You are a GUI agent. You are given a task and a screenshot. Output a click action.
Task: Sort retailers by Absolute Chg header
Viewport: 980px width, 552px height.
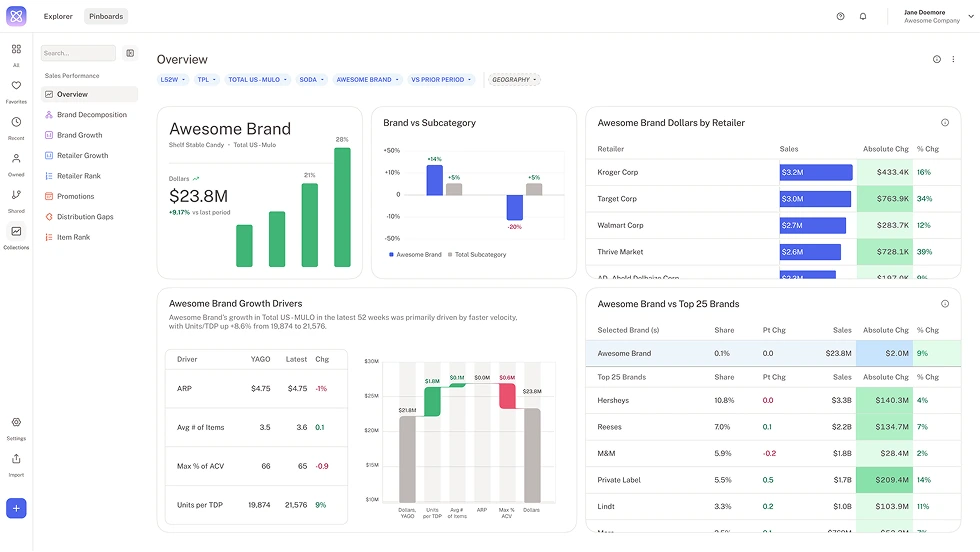[886, 149]
